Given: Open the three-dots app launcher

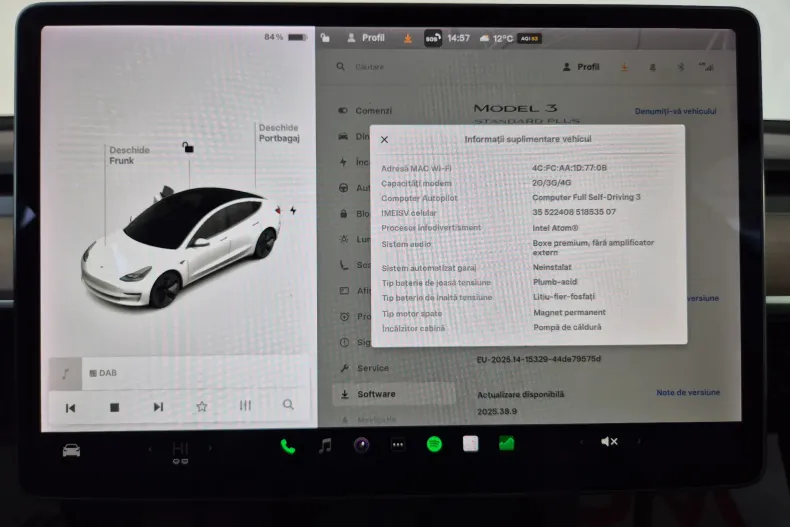Looking at the screenshot, I should click(398, 444).
